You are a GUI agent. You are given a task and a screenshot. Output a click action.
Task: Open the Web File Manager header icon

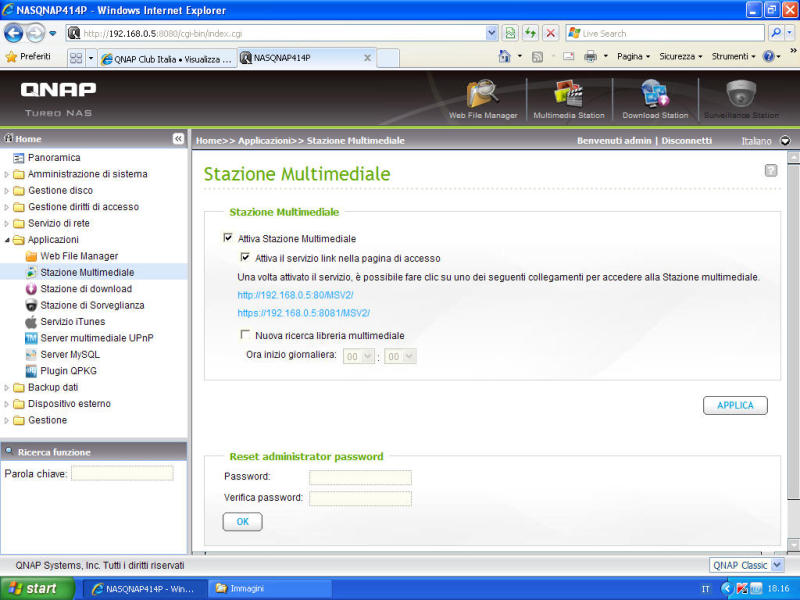click(483, 96)
